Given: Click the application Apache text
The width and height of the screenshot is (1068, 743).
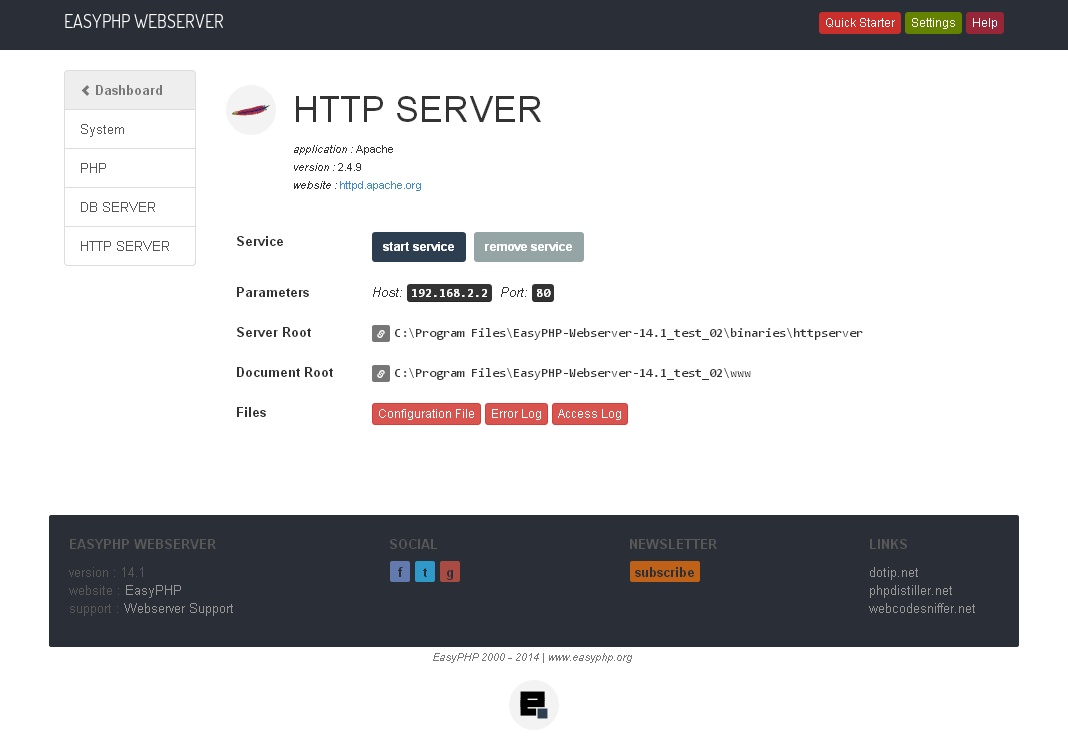Looking at the screenshot, I should (343, 149).
